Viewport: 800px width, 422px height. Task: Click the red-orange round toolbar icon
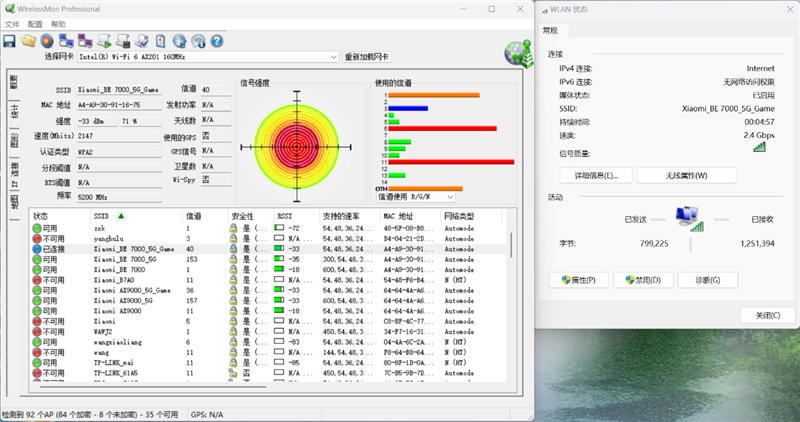click(x=46, y=41)
